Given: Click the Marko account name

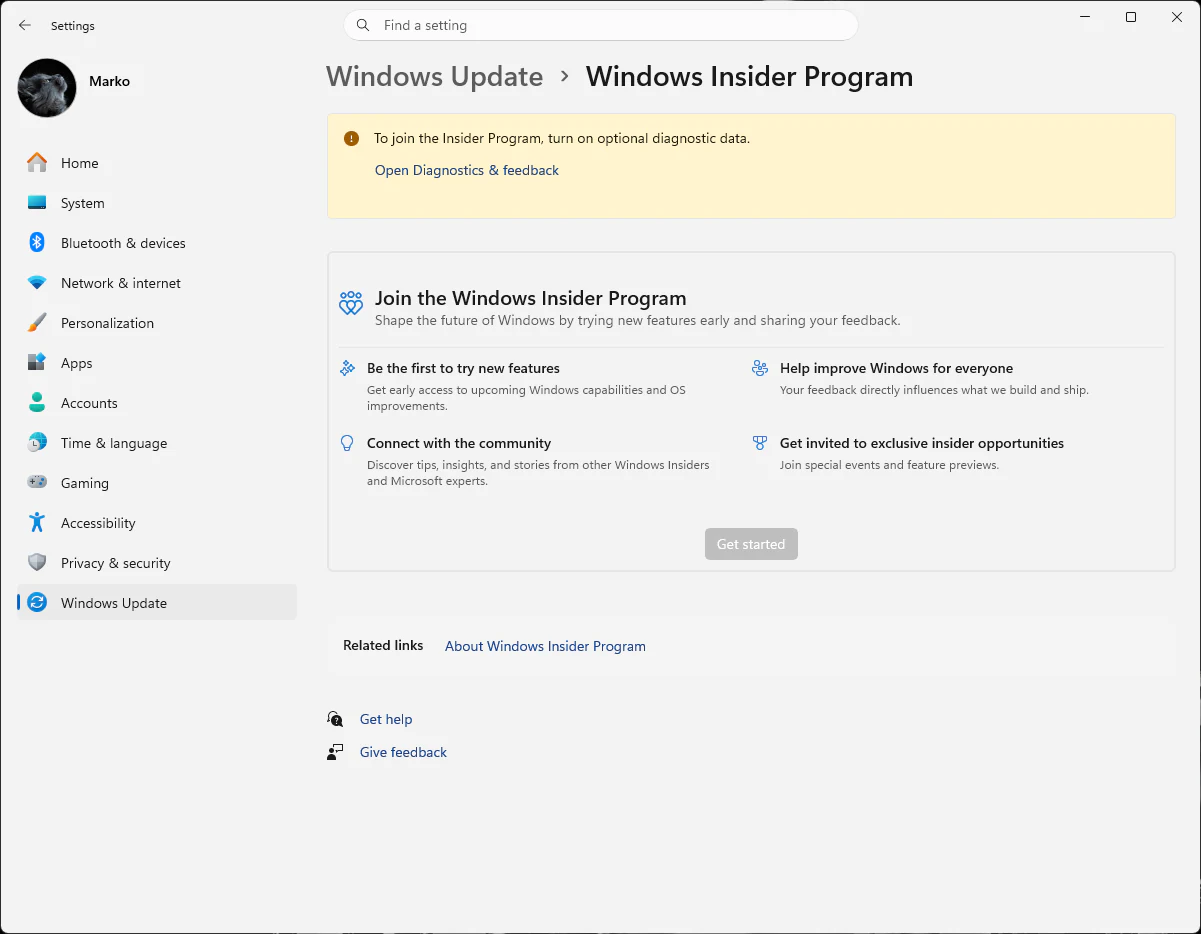Looking at the screenshot, I should click(109, 81).
